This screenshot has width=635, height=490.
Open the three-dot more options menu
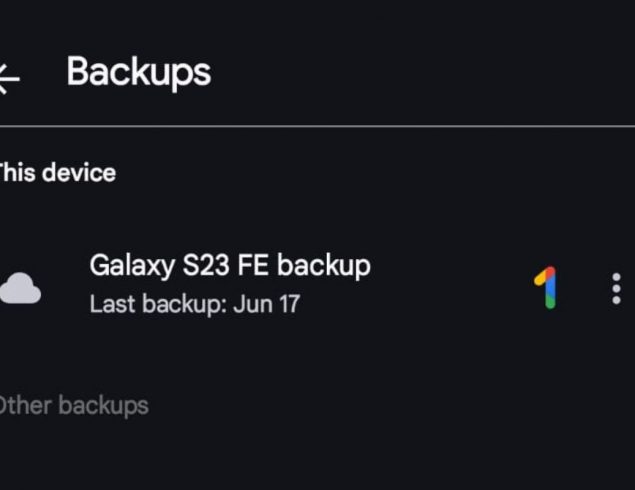click(x=615, y=288)
